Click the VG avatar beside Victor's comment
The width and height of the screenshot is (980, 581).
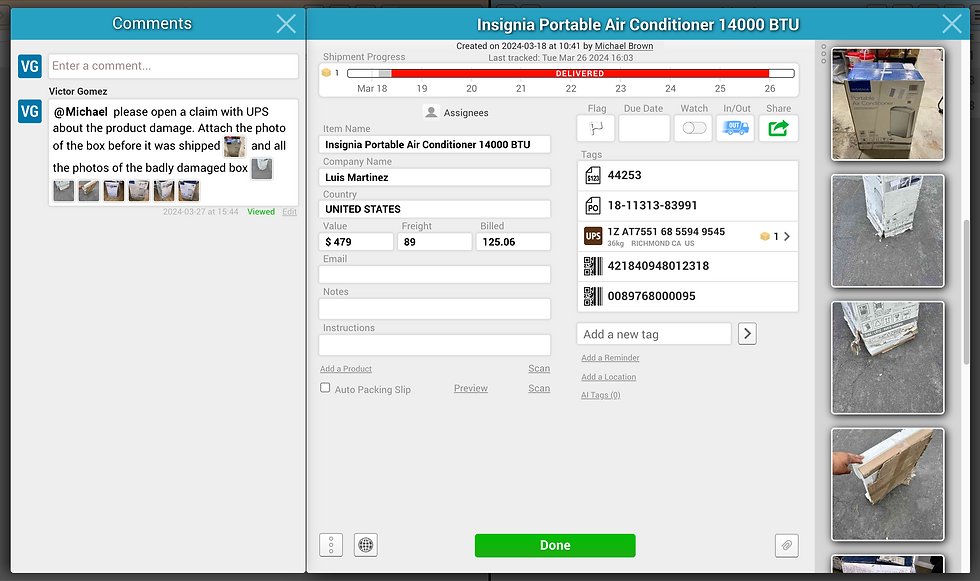[x=29, y=112]
